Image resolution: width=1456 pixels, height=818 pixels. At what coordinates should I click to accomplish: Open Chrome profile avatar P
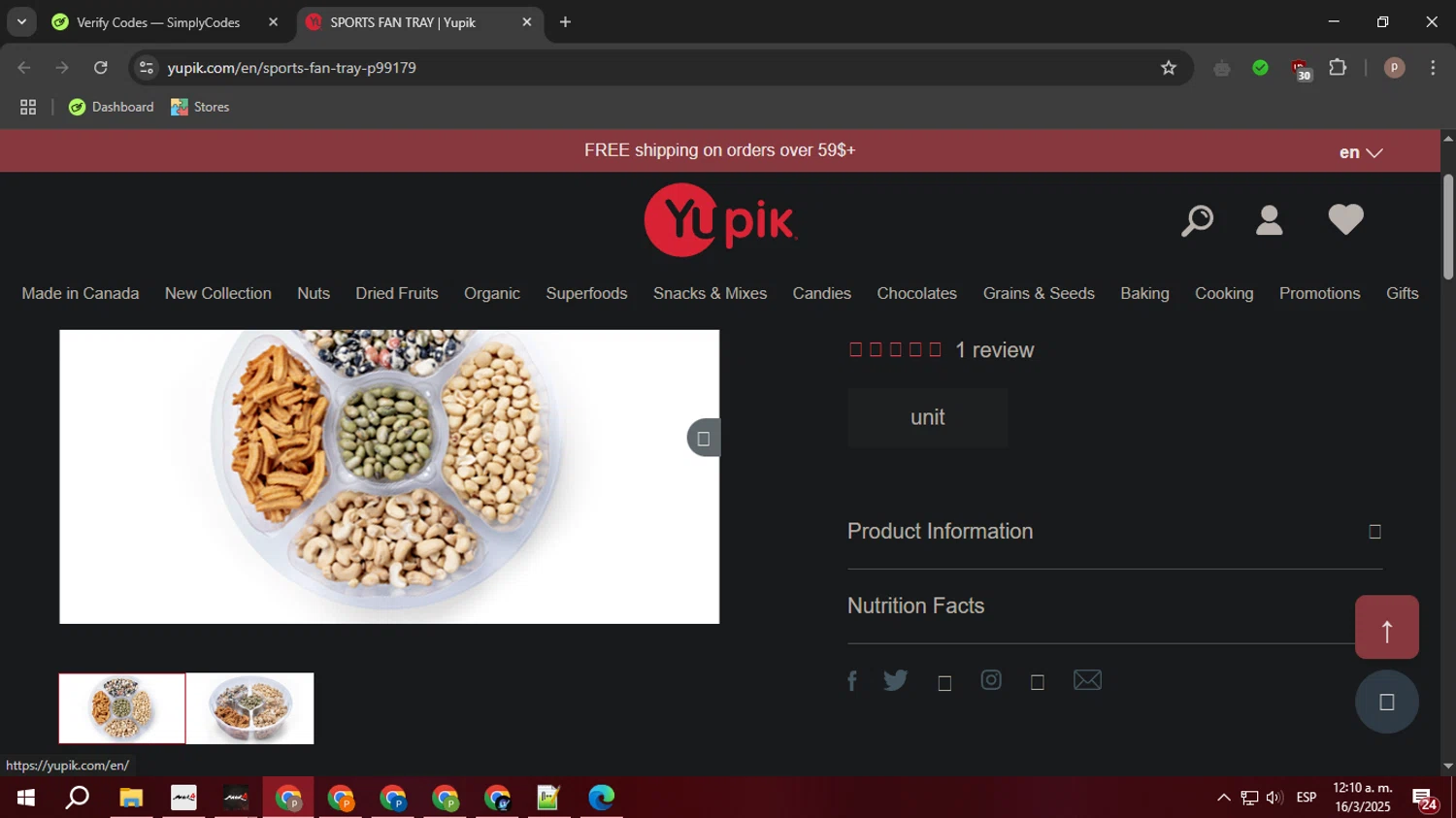(x=1394, y=68)
